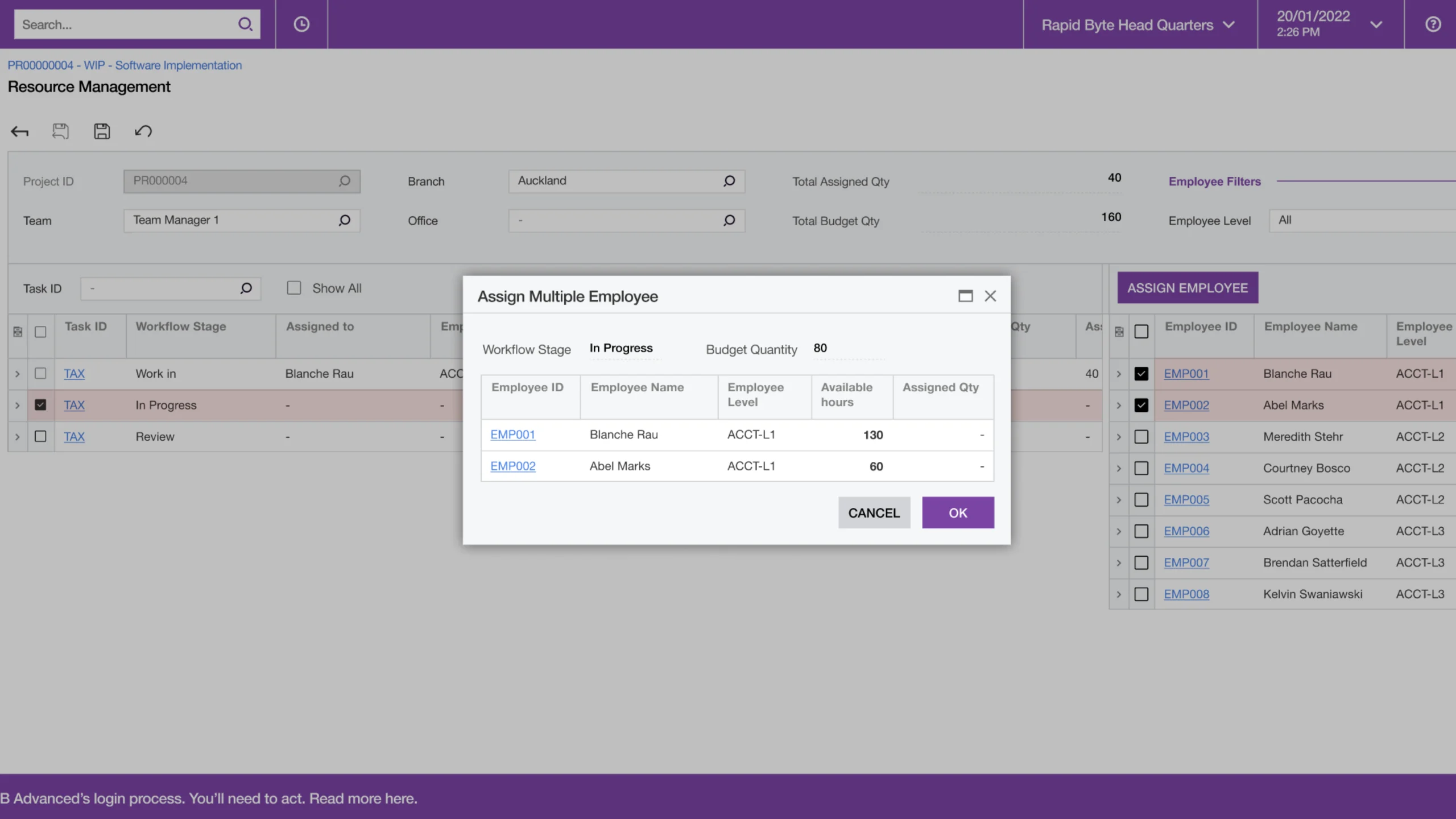Image resolution: width=1456 pixels, height=819 pixels.
Task: Click the save disk toolbar icon
Action: pos(102,131)
